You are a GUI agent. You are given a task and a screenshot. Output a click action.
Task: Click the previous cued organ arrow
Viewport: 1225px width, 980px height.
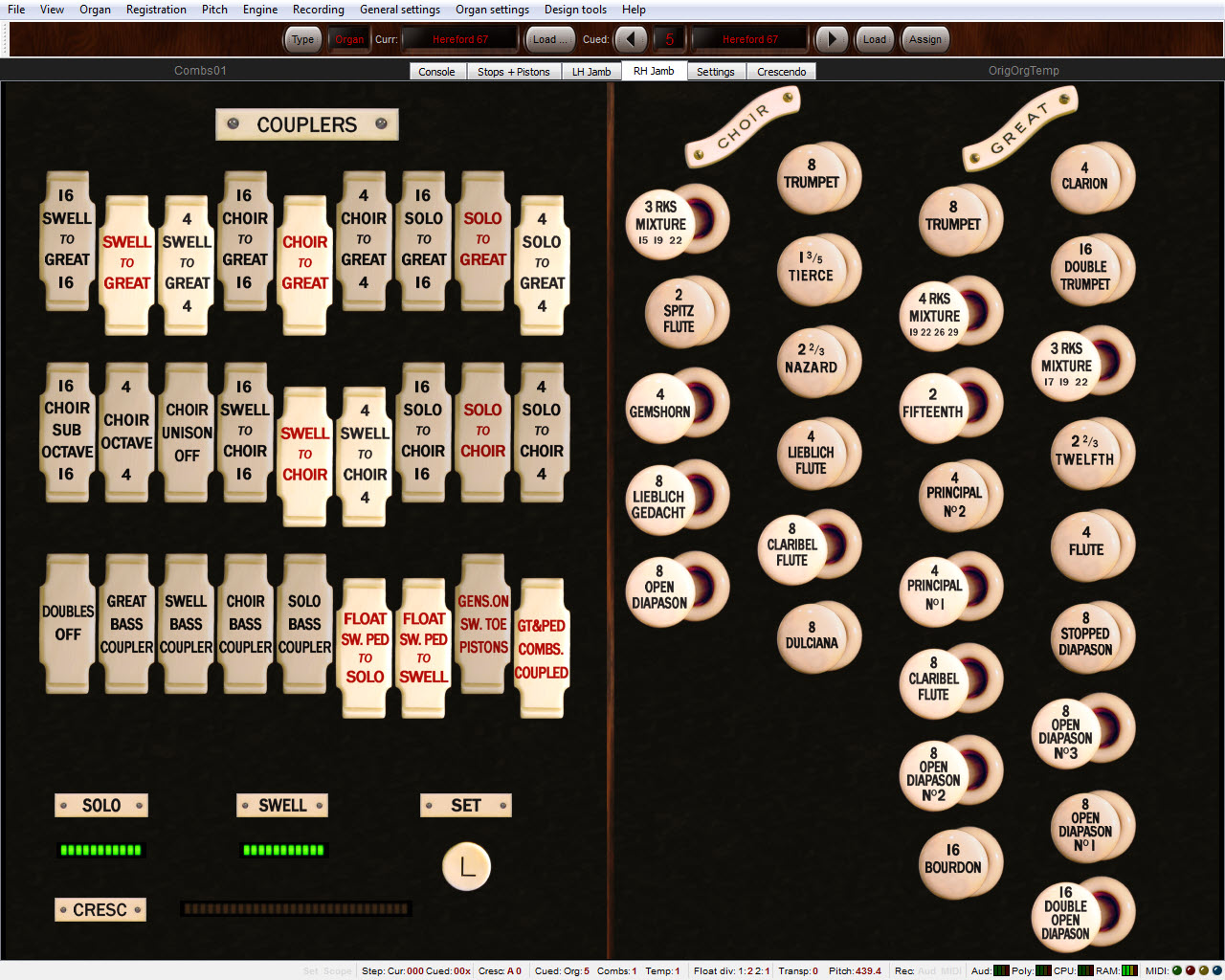tap(630, 39)
